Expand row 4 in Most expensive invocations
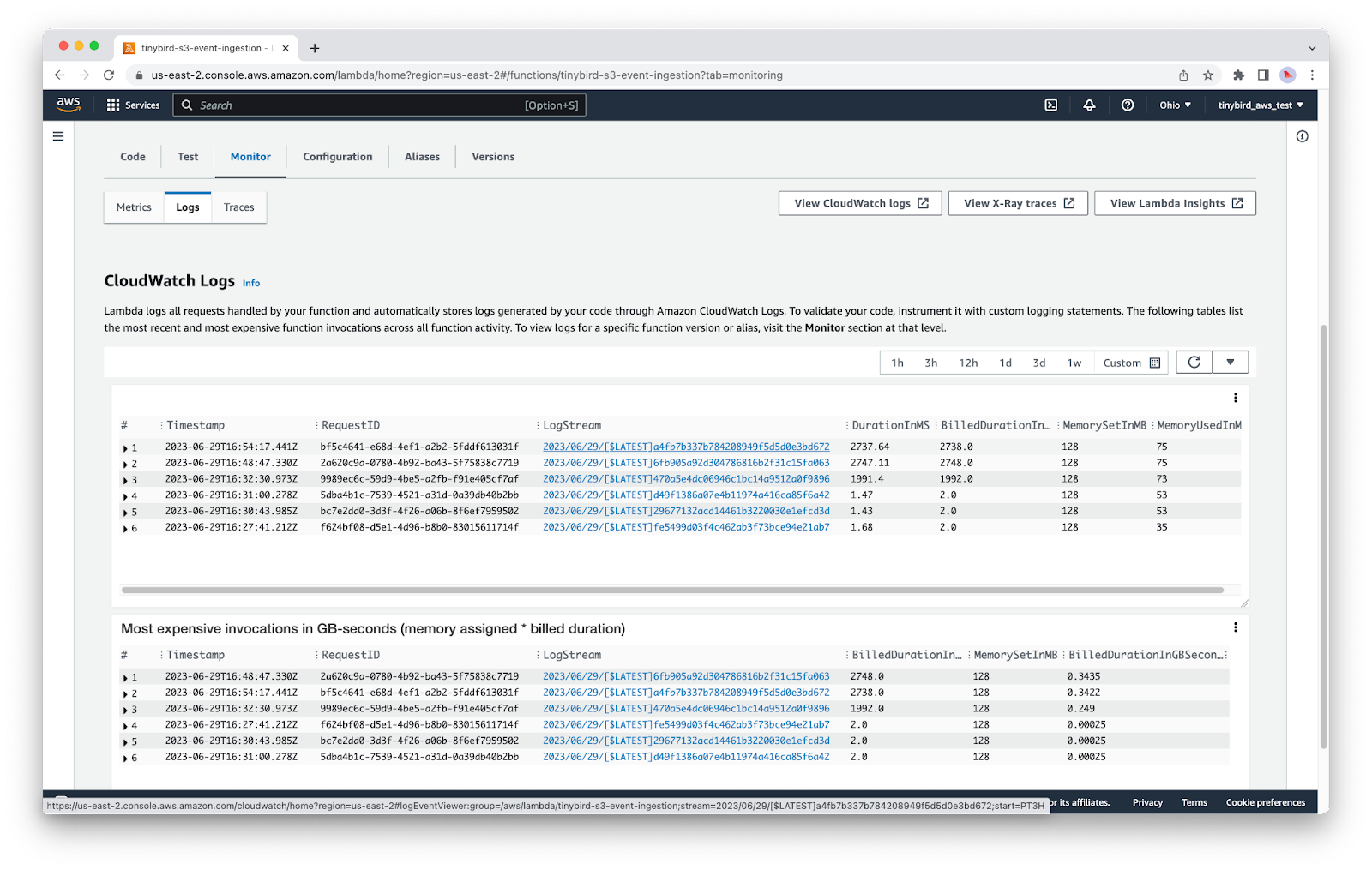The height and width of the screenshot is (870, 1372). [125, 726]
